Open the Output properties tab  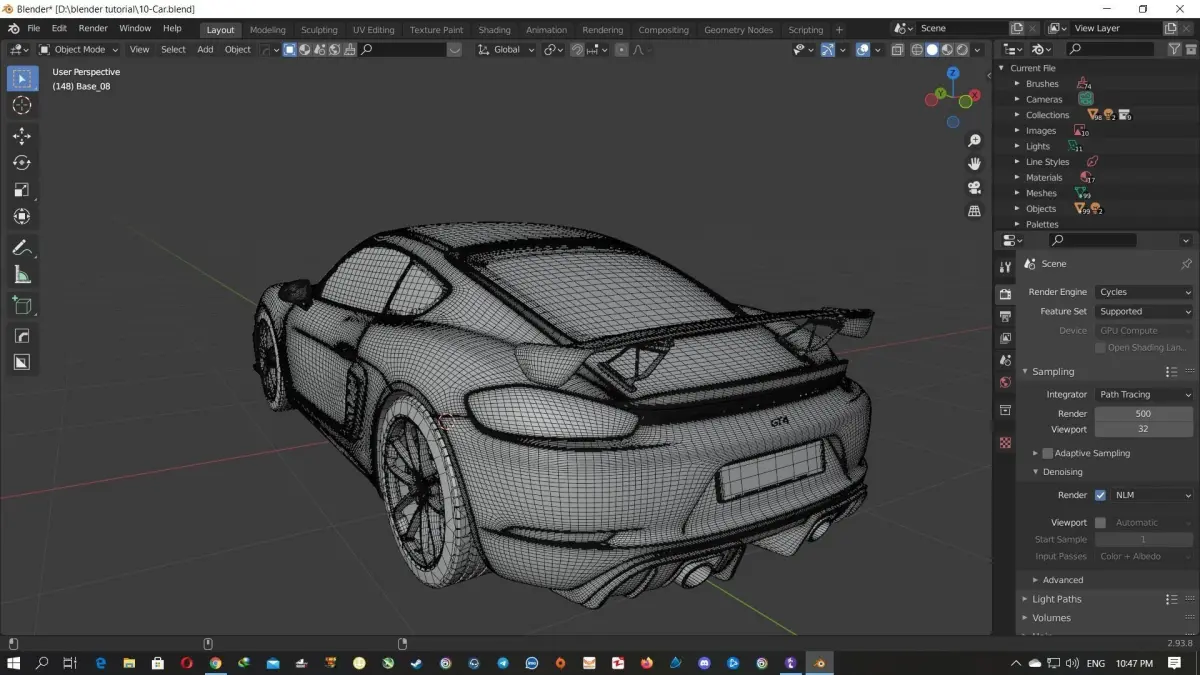[x=1005, y=316]
